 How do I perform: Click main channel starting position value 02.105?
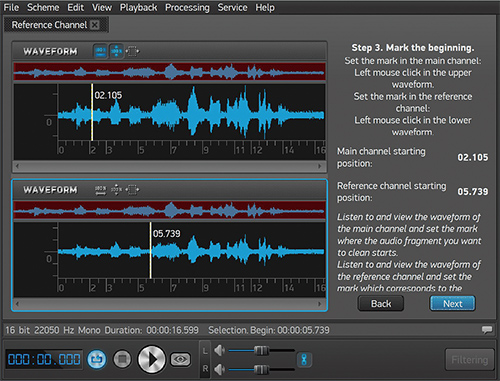tap(473, 157)
